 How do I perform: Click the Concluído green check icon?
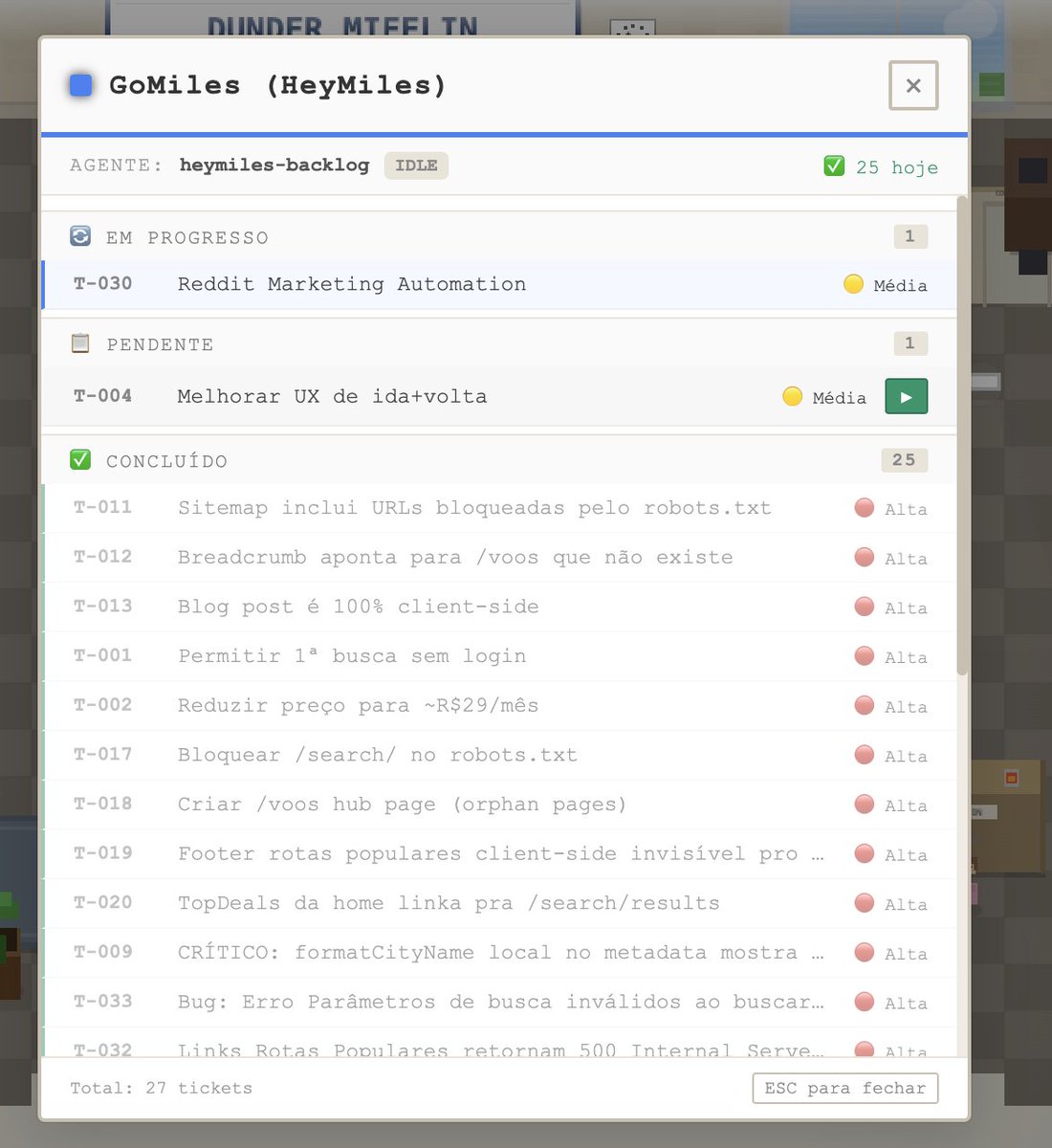point(80,460)
